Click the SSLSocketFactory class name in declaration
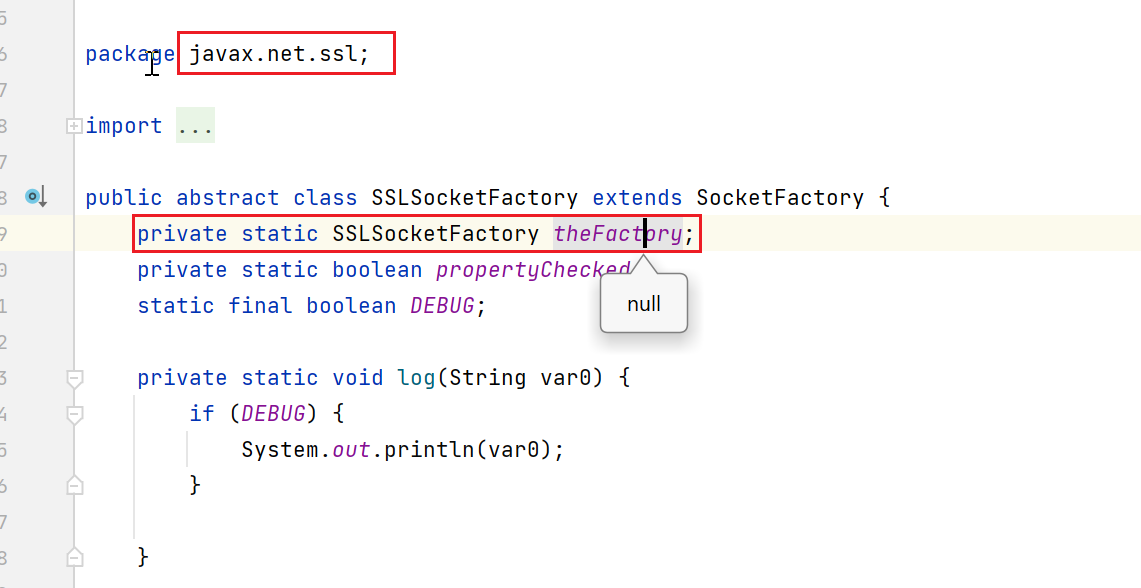The height and width of the screenshot is (588, 1141). click(x=474, y=198)
